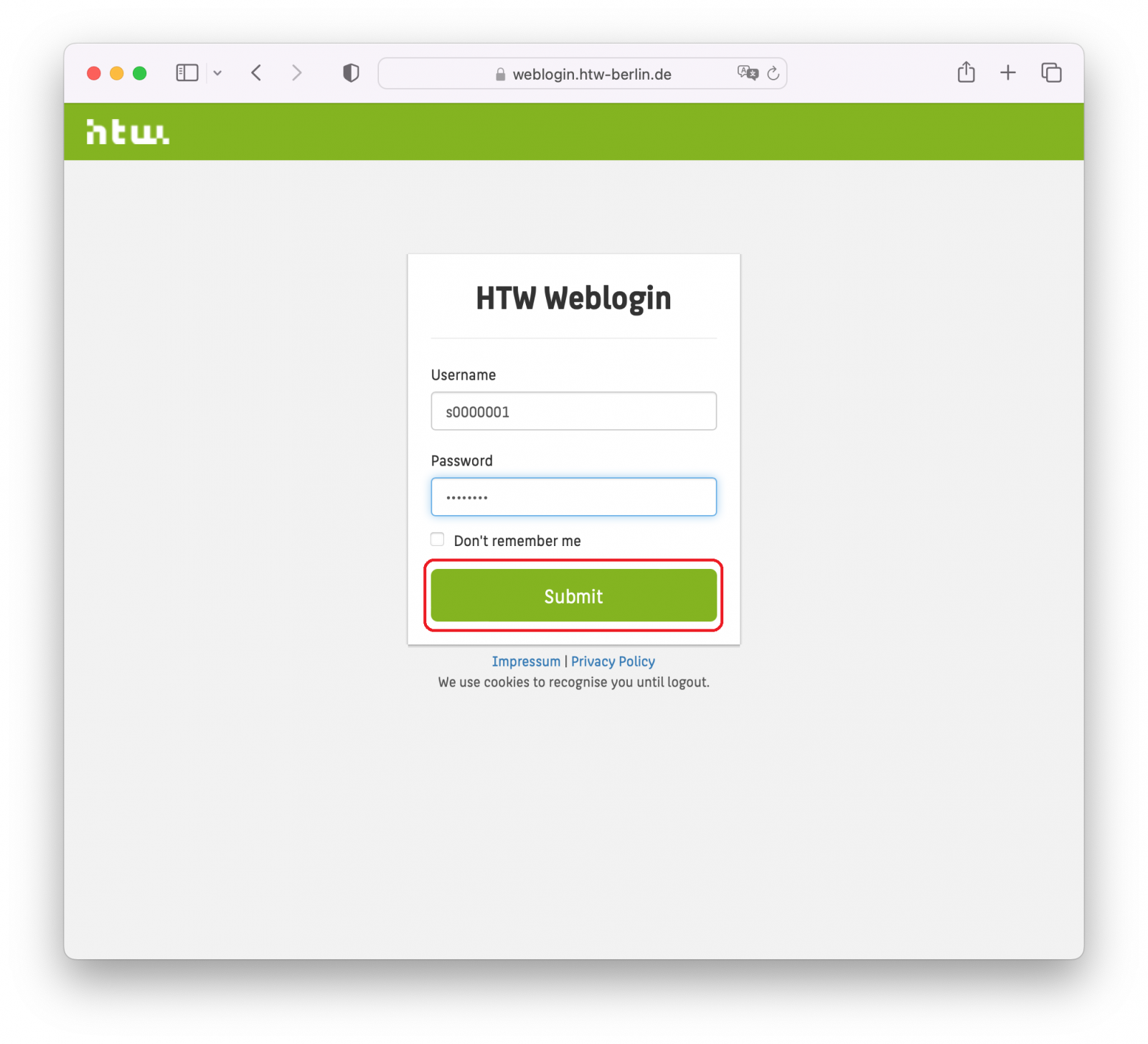Image resolution: width=1148 pixels, height=1044 pixels.
Task: Reload the page using the refresh icon
Action: [x=773, y=73]
